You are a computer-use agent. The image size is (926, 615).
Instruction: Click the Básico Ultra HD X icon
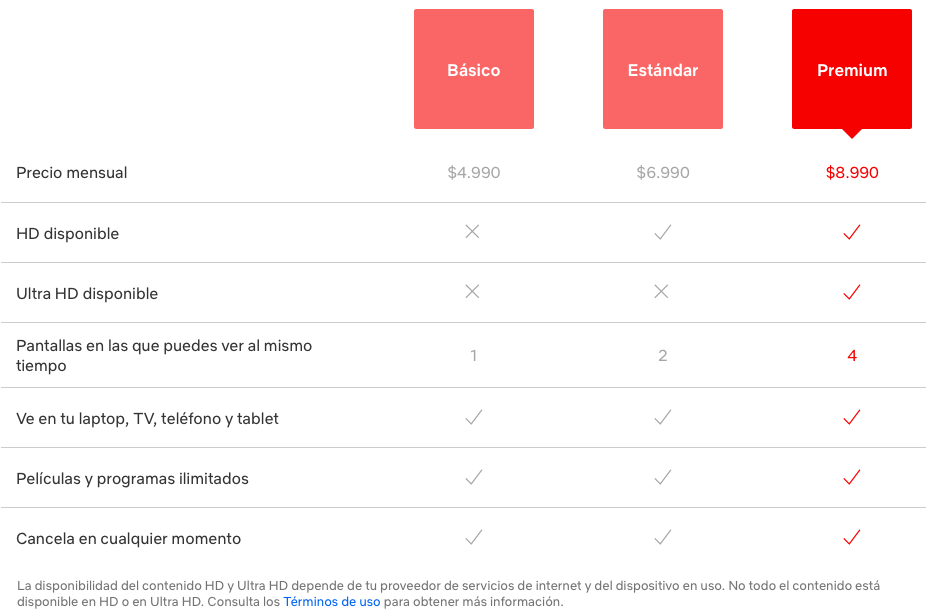[473, 292]
